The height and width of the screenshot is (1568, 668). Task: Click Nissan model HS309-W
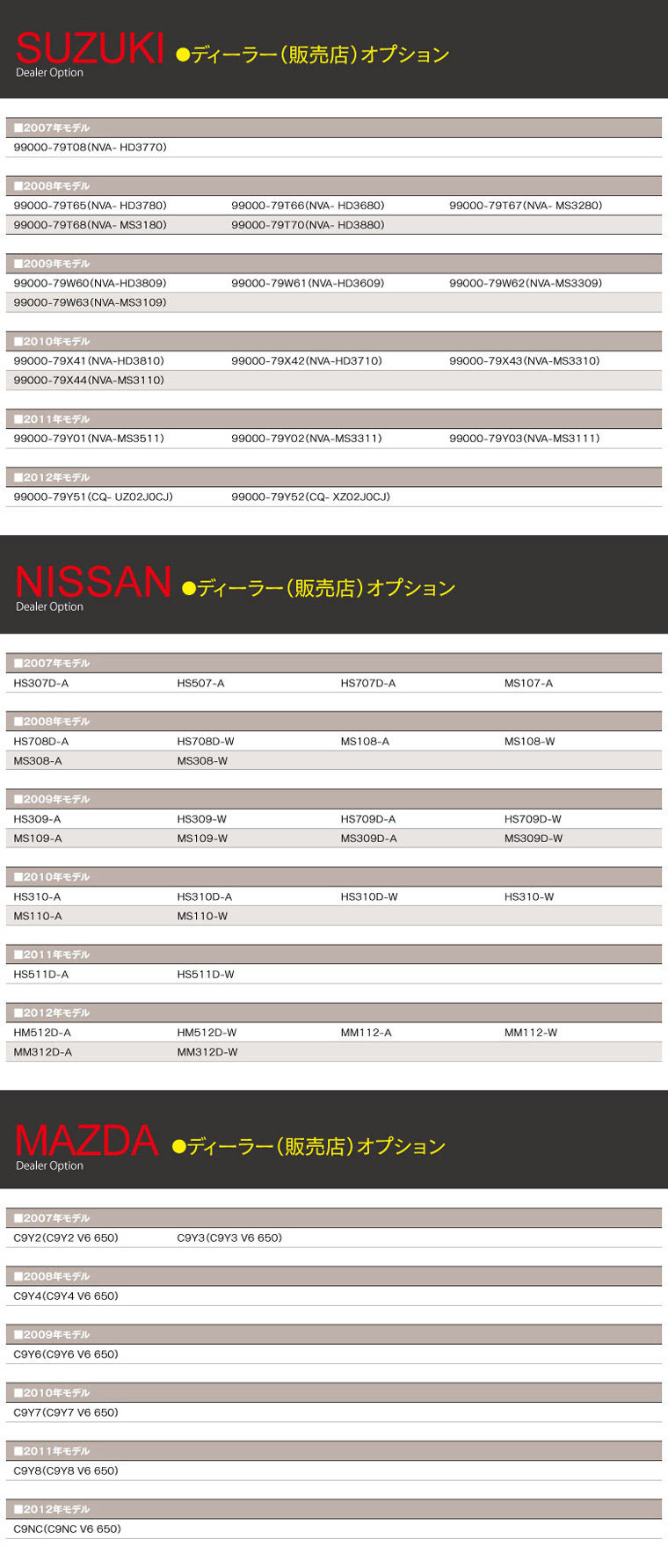pos(201,819)
